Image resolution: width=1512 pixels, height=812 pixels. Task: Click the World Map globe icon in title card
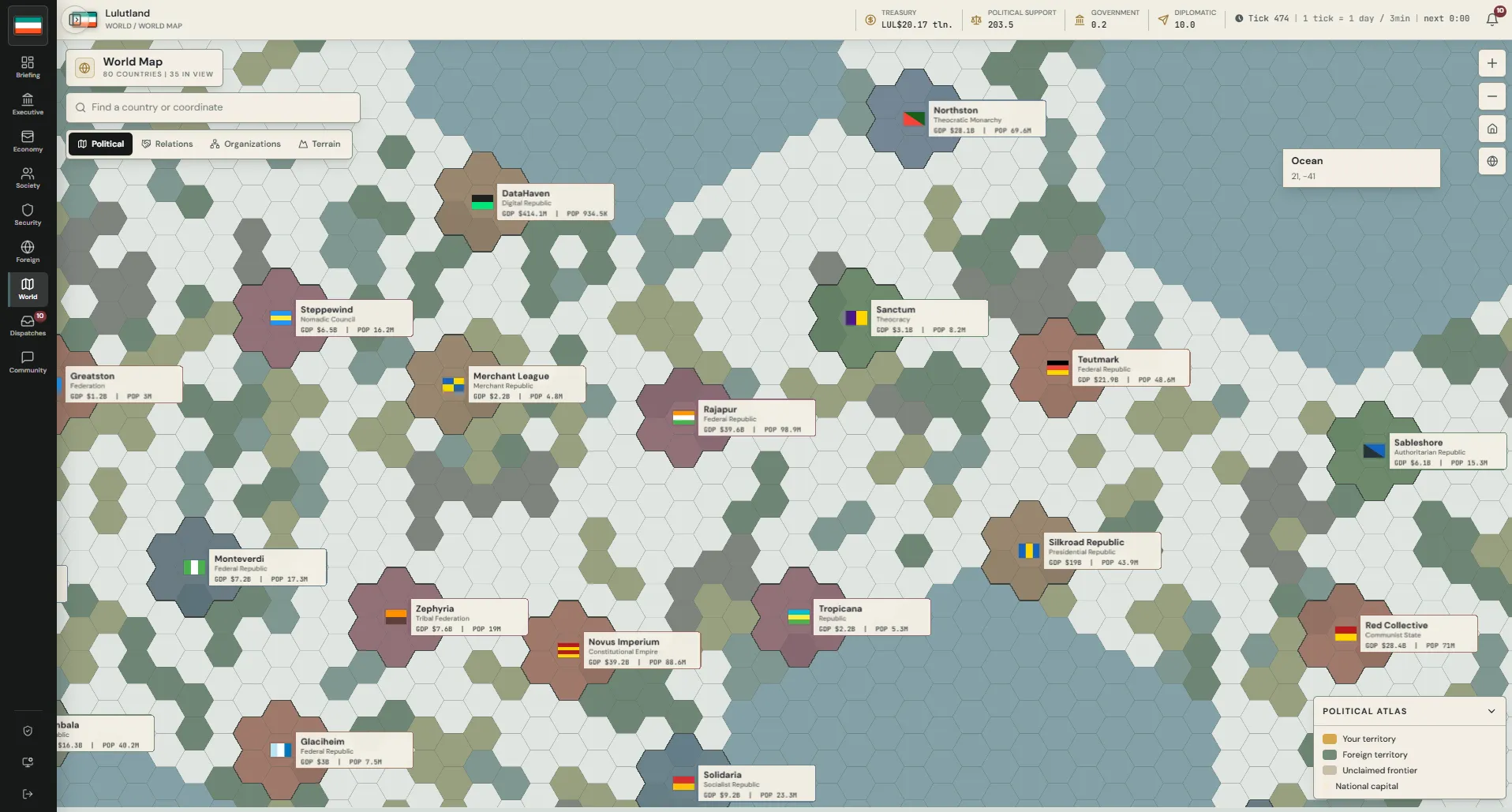coord(85,68)
